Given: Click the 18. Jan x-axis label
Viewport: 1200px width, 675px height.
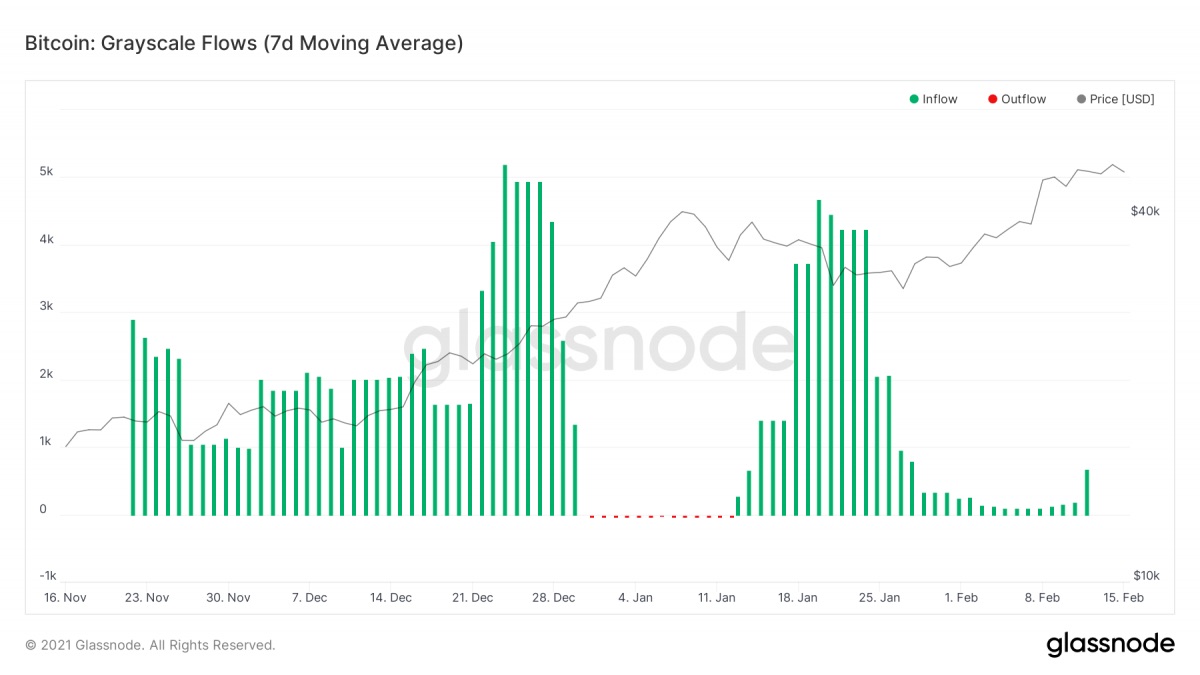Looking at the screenshot, I should [x=799, y=597].
